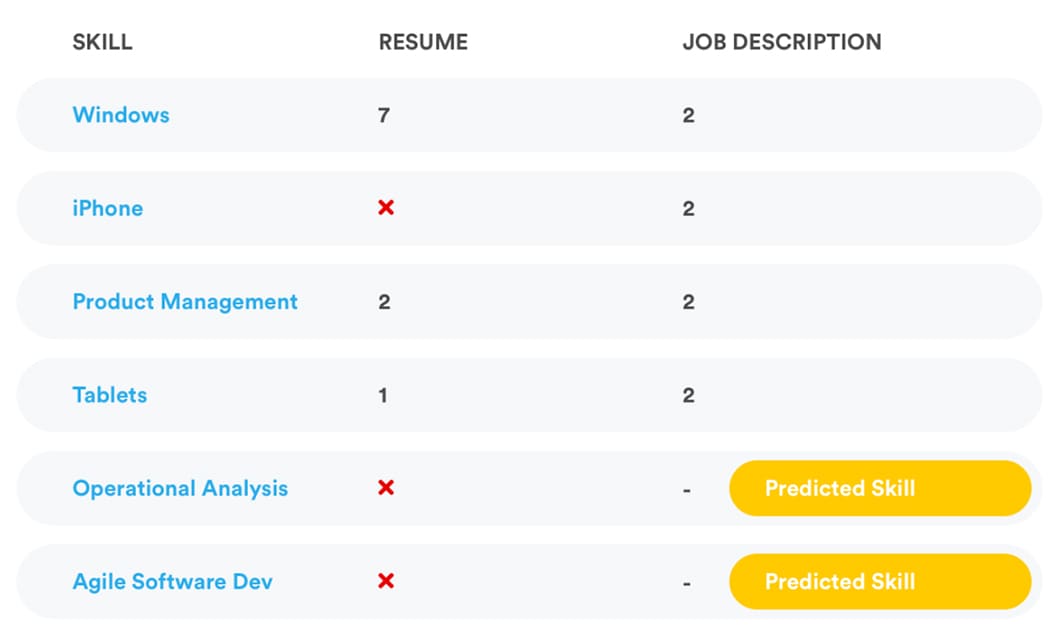
Task: Click resume count 7 in Windows row
Action: [384, 115]
